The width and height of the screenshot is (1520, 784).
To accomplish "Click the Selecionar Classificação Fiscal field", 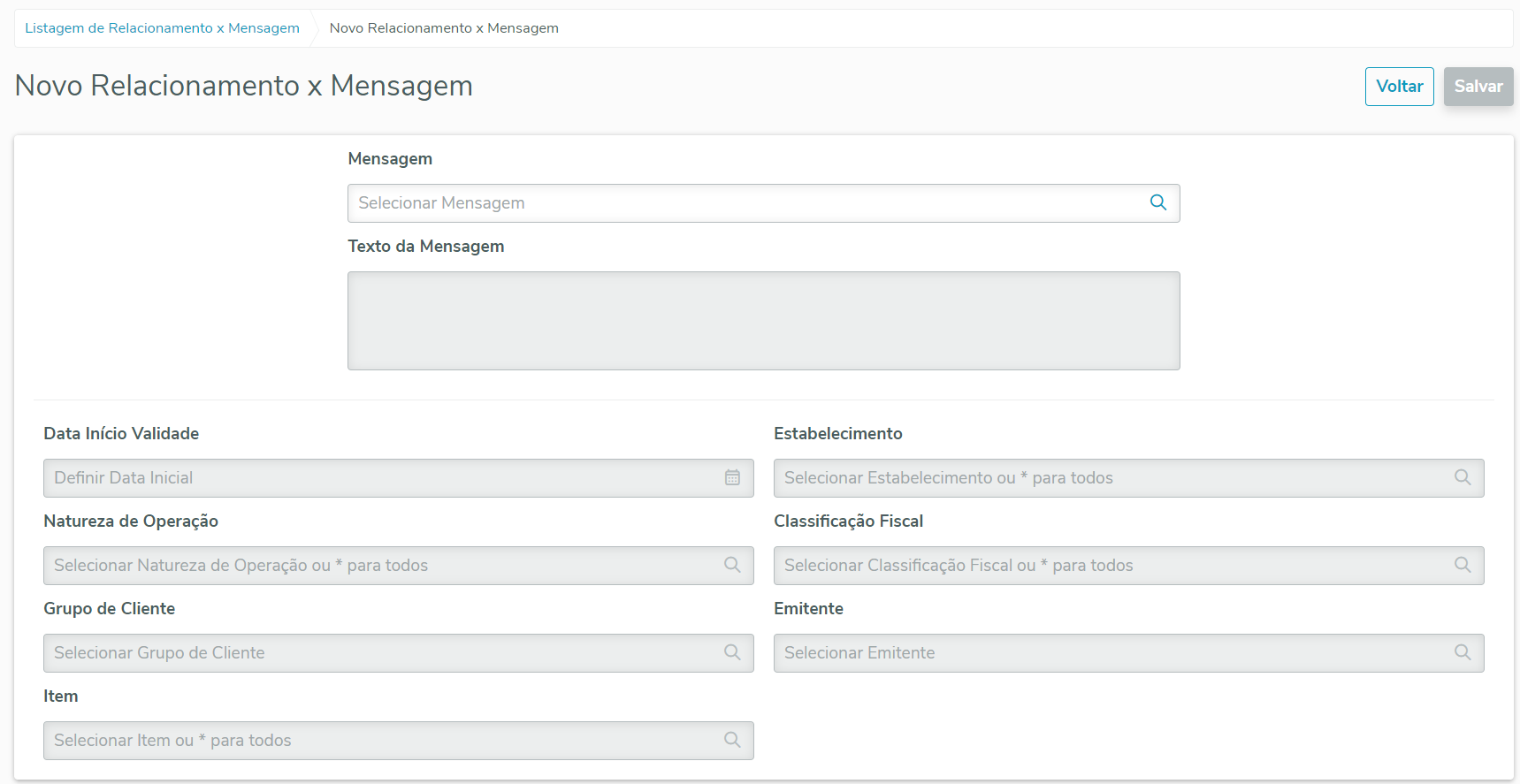I will 1110,566.
